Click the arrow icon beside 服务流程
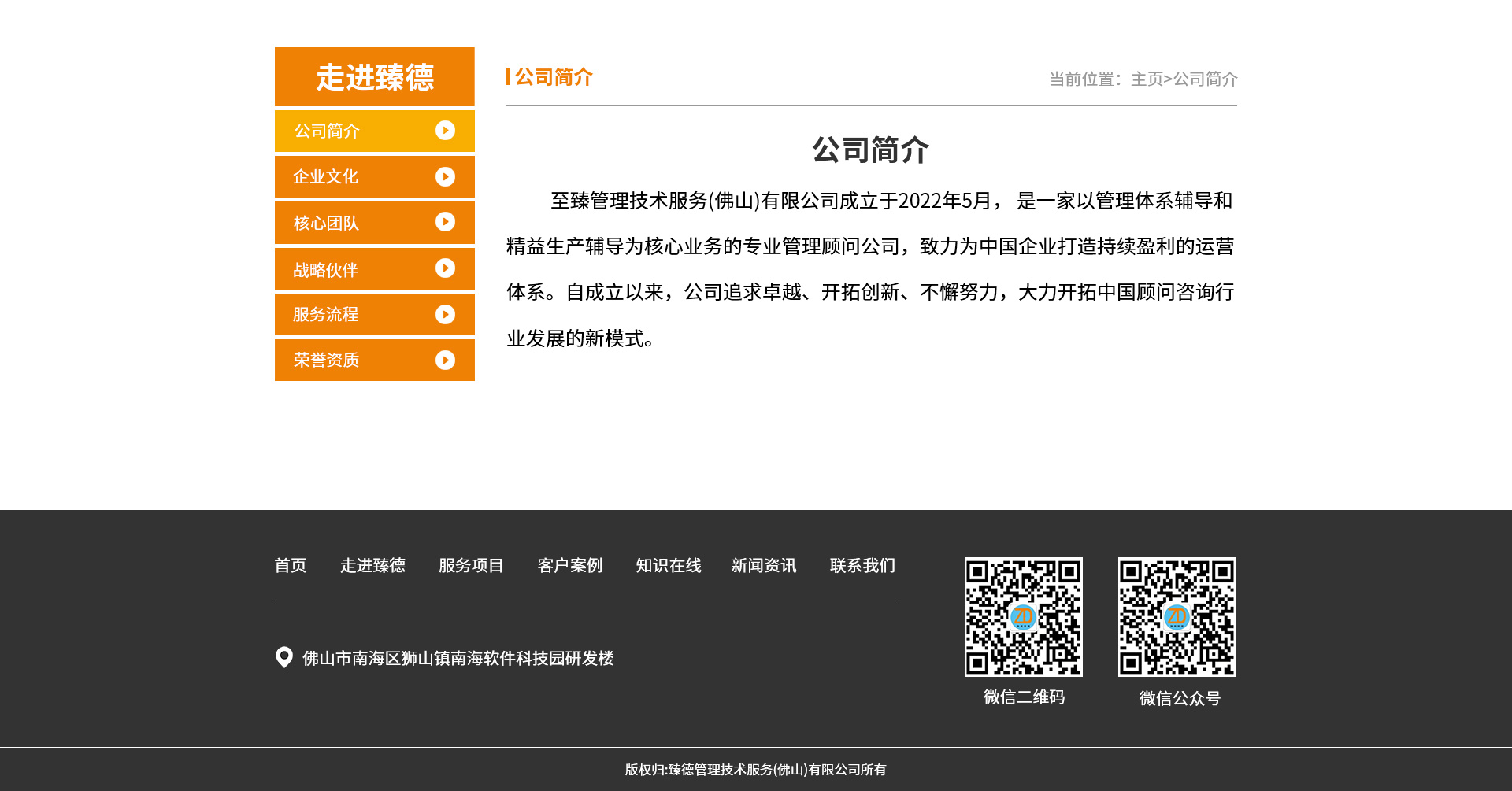1512x791 pixels. click(x=445, y=315)
